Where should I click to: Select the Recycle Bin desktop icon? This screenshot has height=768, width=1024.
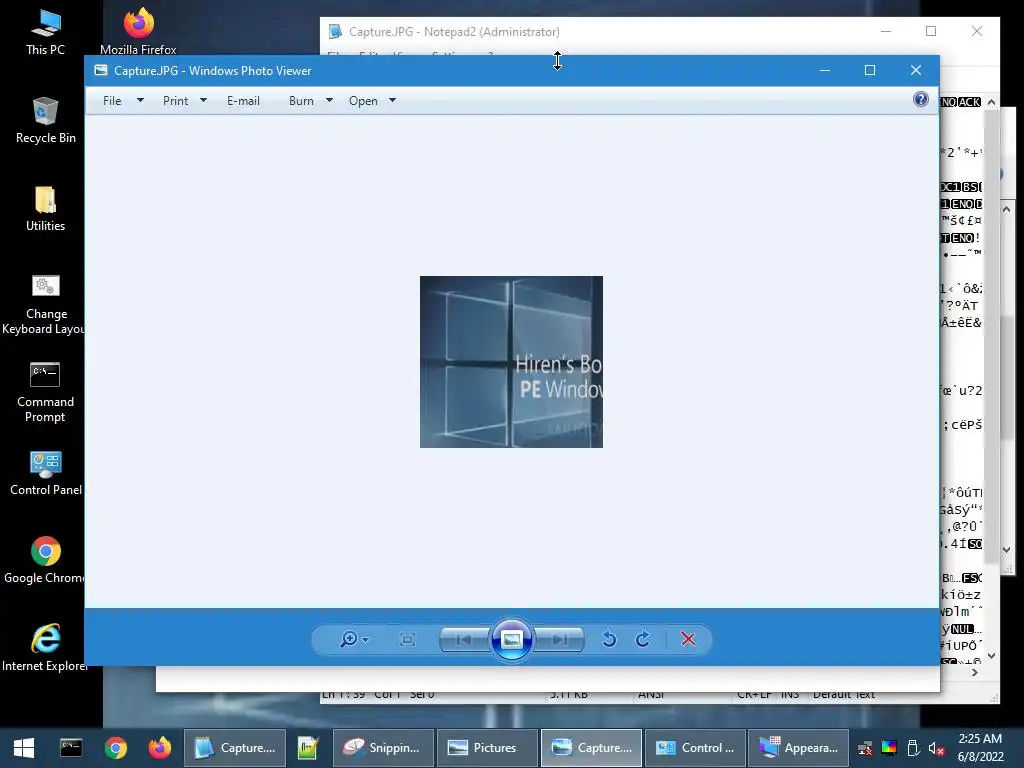(x=45, y=120)
